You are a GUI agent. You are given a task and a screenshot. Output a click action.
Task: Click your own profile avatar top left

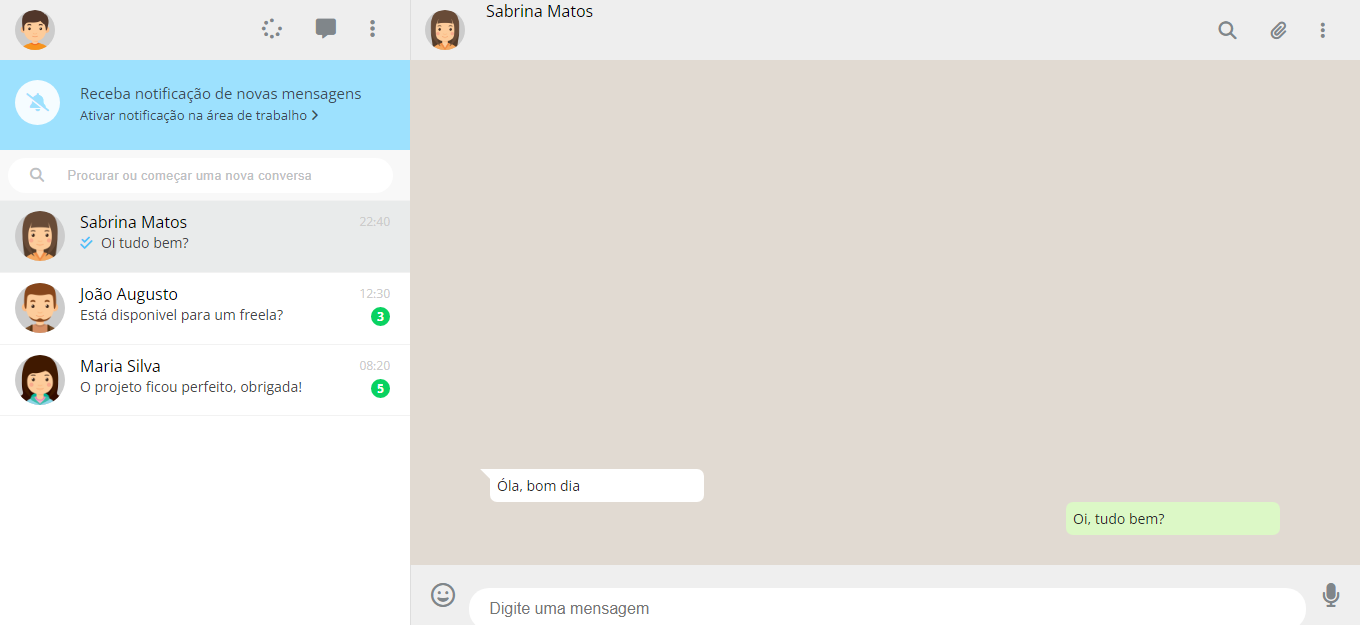(x=35, y=30)
